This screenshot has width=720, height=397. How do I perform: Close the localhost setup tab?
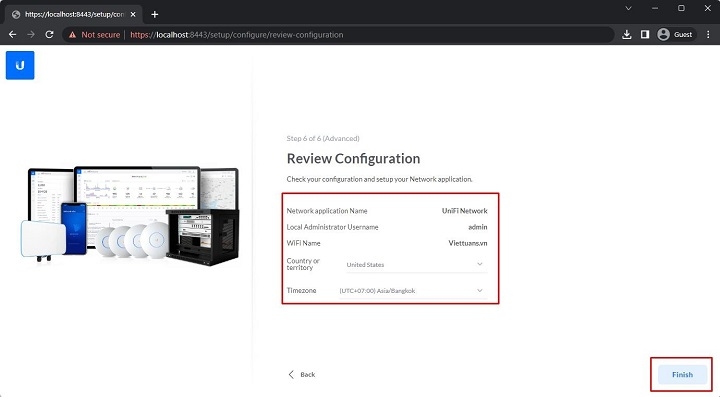pyautogui.click(x=133, y=14)
